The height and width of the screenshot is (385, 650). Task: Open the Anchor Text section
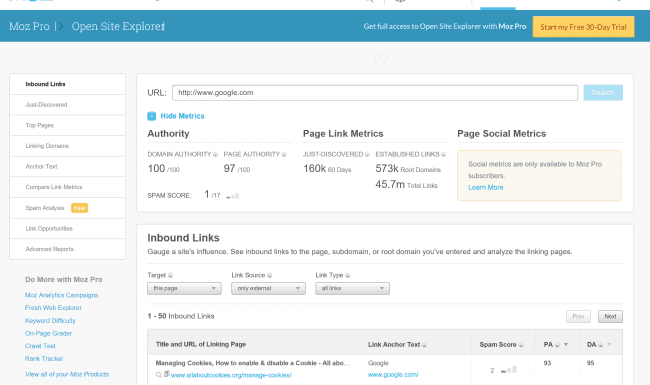[68, 167]
